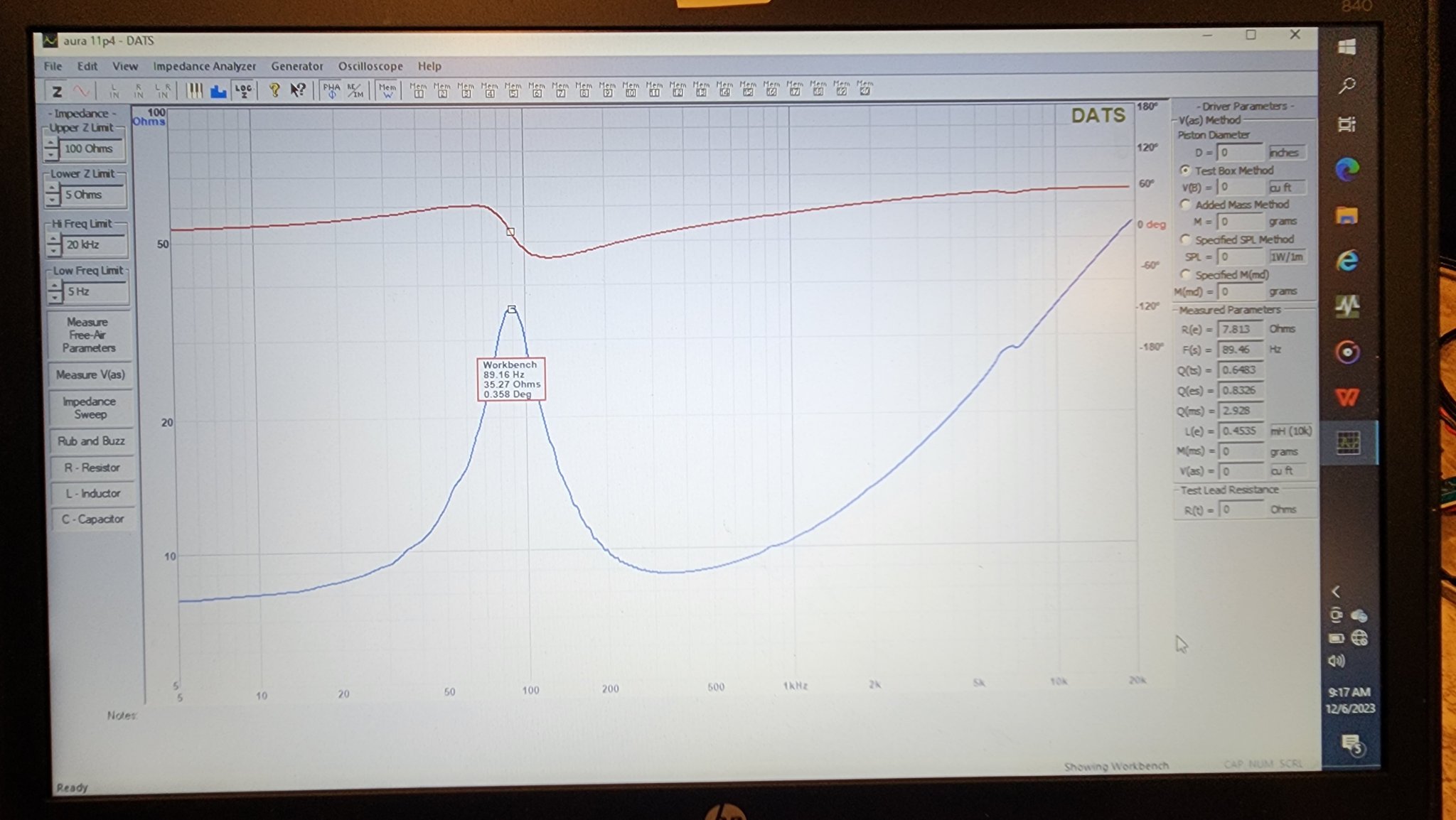Viewport: 1456px width, 820px height.
Task: Click the 'L R IN' both-channels toolbar icon
Action: [x=163, y=91]
